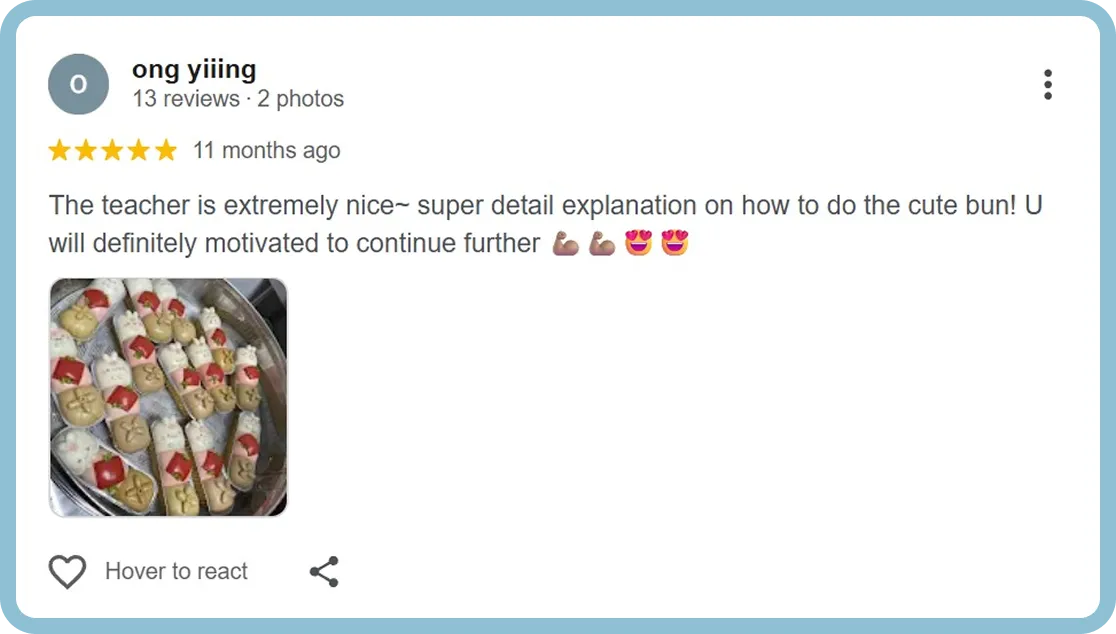The image size is (1116, 634).
Task: Click the '11 months ago' timestamp
Action: click(x=267, y=151)
